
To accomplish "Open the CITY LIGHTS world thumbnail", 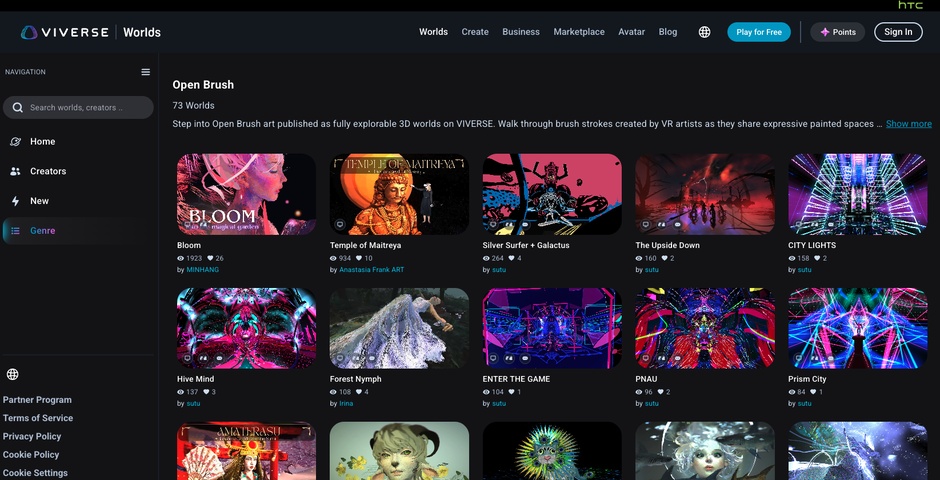I will pos(858,194).
